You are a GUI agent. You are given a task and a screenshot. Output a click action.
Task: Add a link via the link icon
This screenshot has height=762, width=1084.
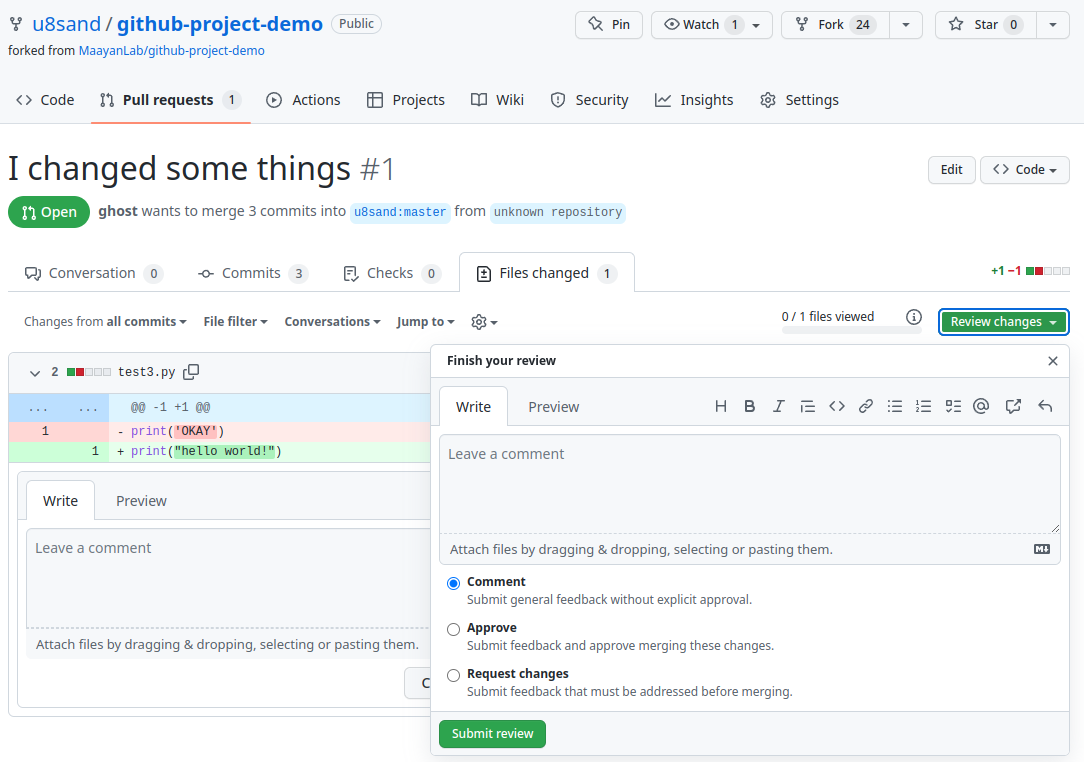click(x=866, y=406)
